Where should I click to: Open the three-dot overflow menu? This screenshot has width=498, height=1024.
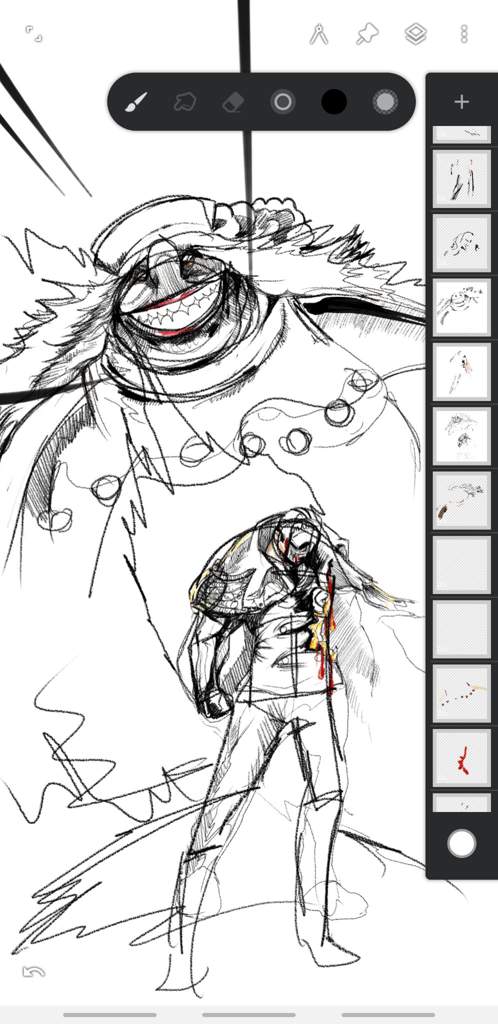coord(463,34)
